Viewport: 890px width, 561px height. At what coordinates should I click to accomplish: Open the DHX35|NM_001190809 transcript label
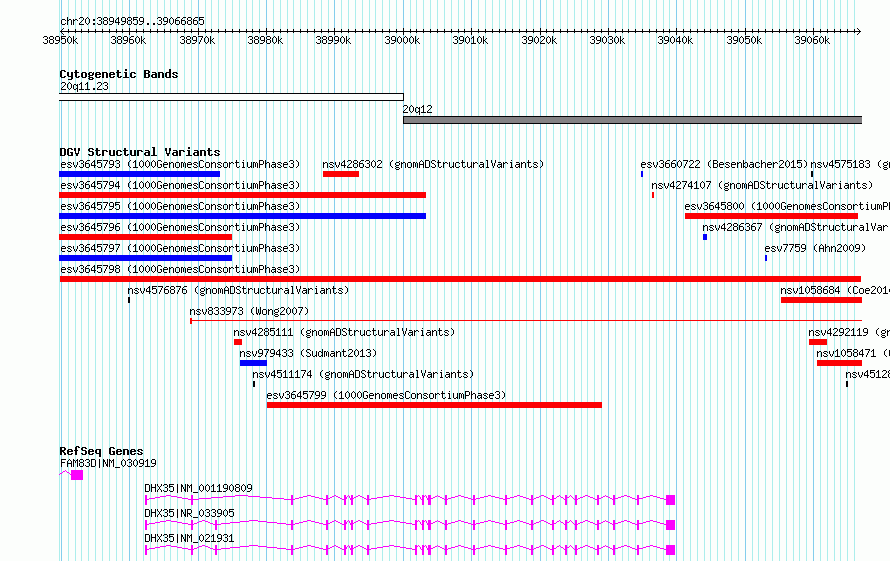[x=198, y=488]
